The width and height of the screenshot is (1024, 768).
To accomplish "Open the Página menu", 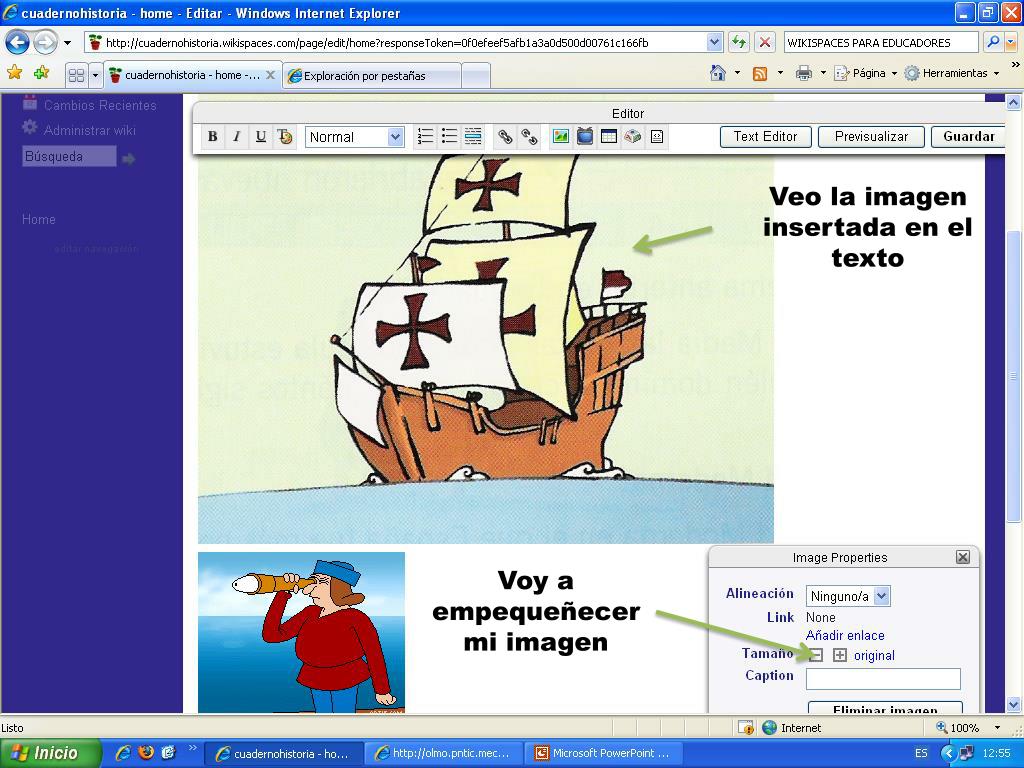I will click(867, 73).
